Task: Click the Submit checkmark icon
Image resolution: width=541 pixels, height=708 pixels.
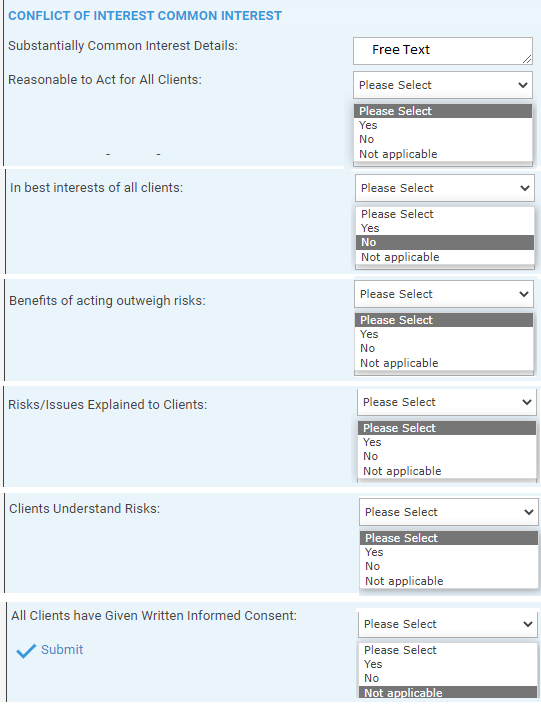Action: click(26, 651)
